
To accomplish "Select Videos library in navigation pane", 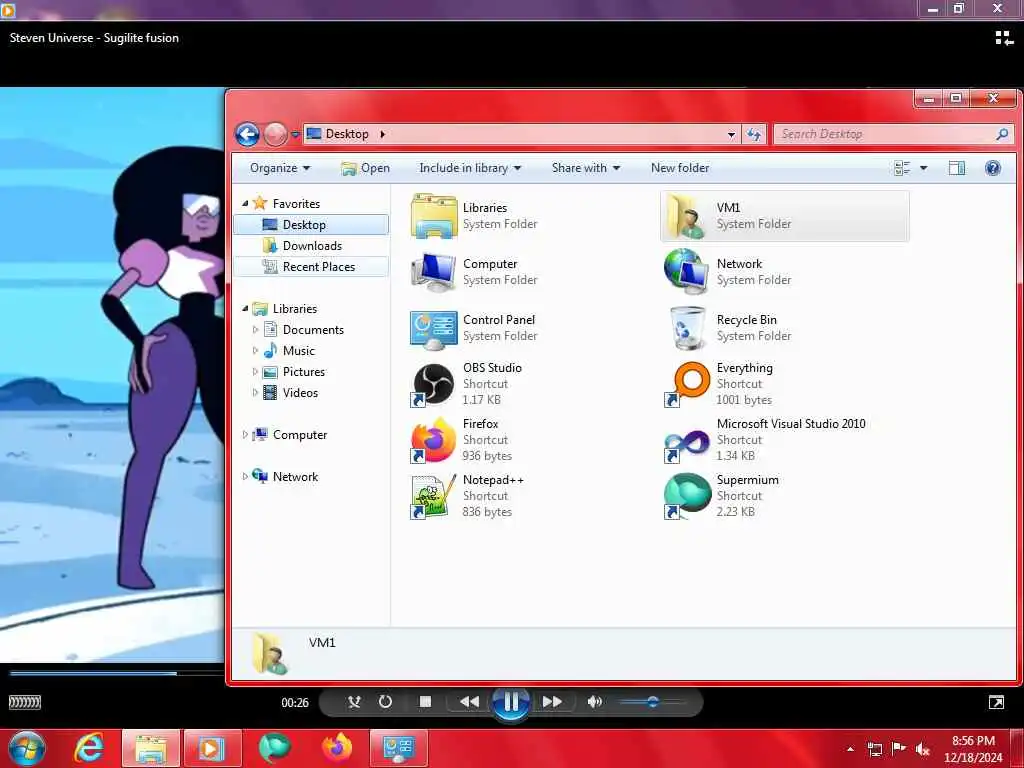I will (300, 392).
